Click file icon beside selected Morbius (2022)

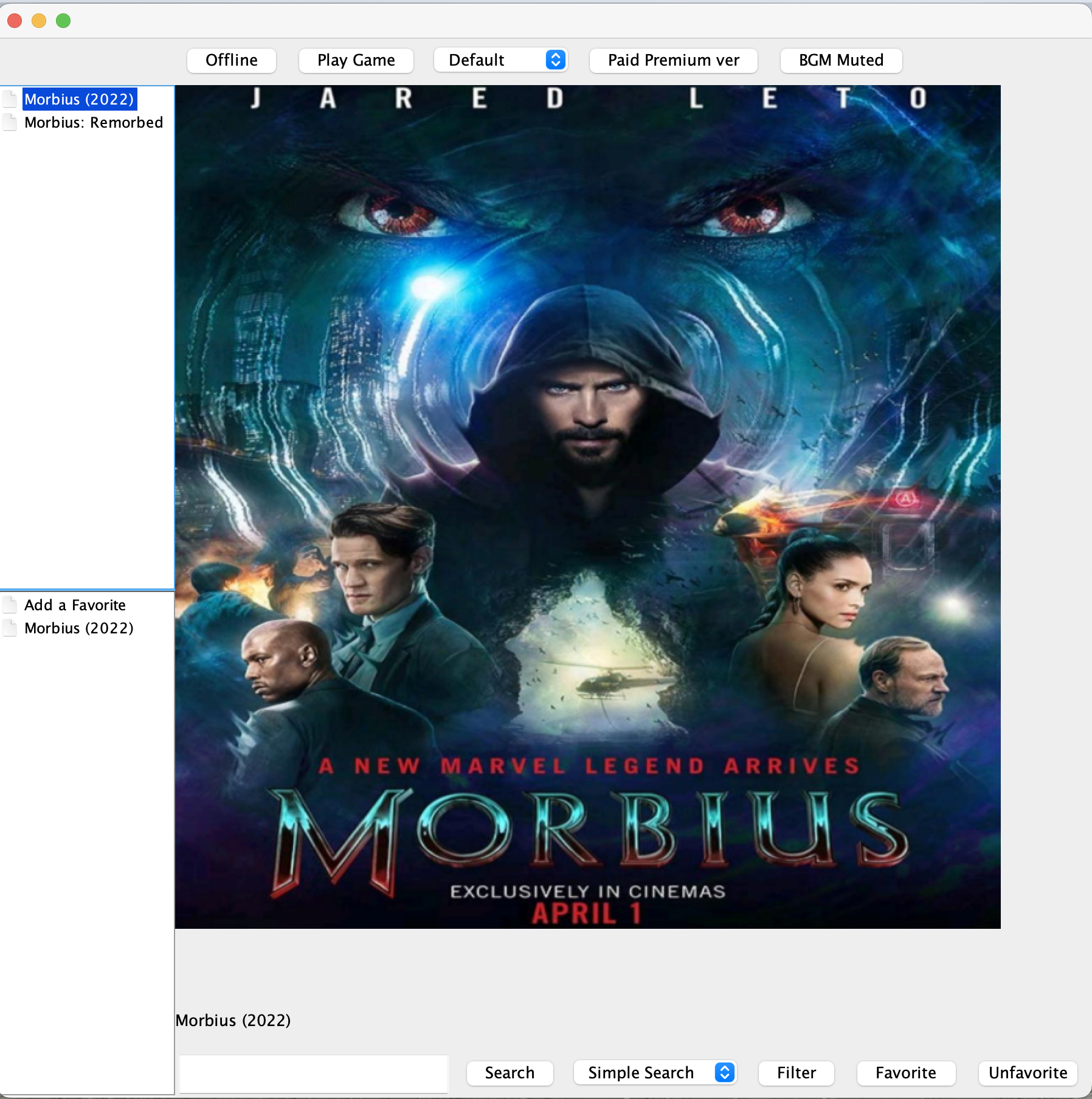(x=10, y=99)
